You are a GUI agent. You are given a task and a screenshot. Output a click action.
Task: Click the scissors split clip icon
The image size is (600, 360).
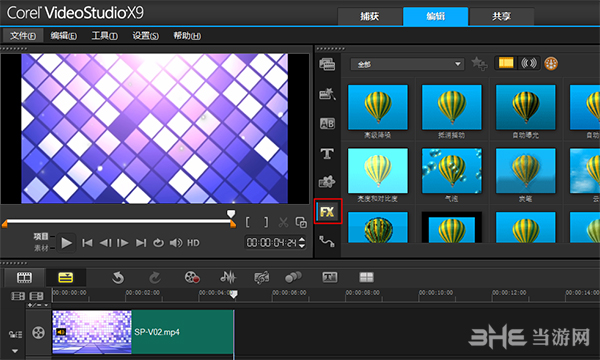(x=283, y=222)
